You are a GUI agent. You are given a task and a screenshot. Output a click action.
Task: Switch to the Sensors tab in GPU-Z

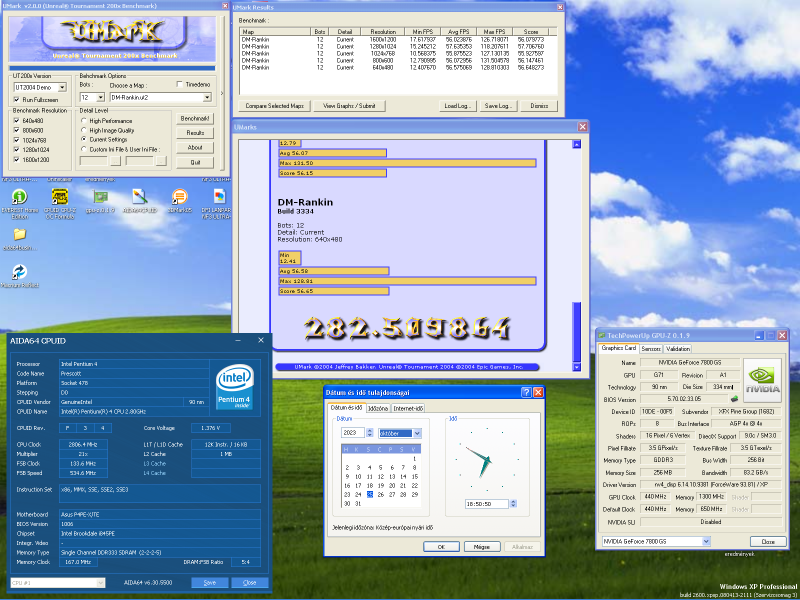click(651, 349)
